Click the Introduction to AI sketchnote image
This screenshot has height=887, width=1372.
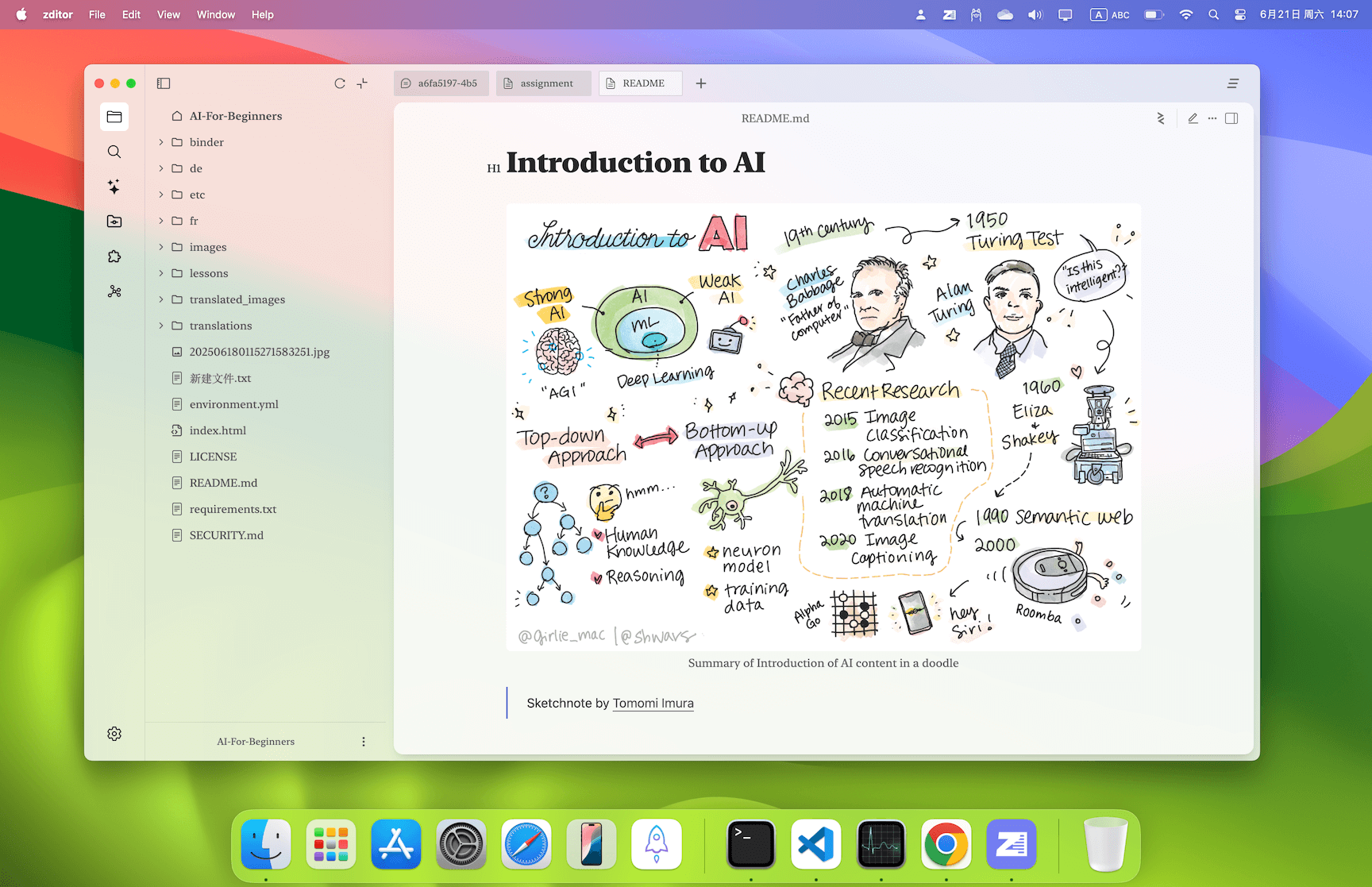pos(823,426)
